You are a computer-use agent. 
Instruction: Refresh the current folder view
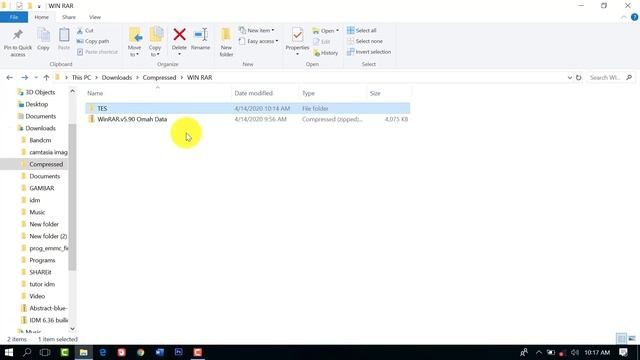tap(578, 78)
